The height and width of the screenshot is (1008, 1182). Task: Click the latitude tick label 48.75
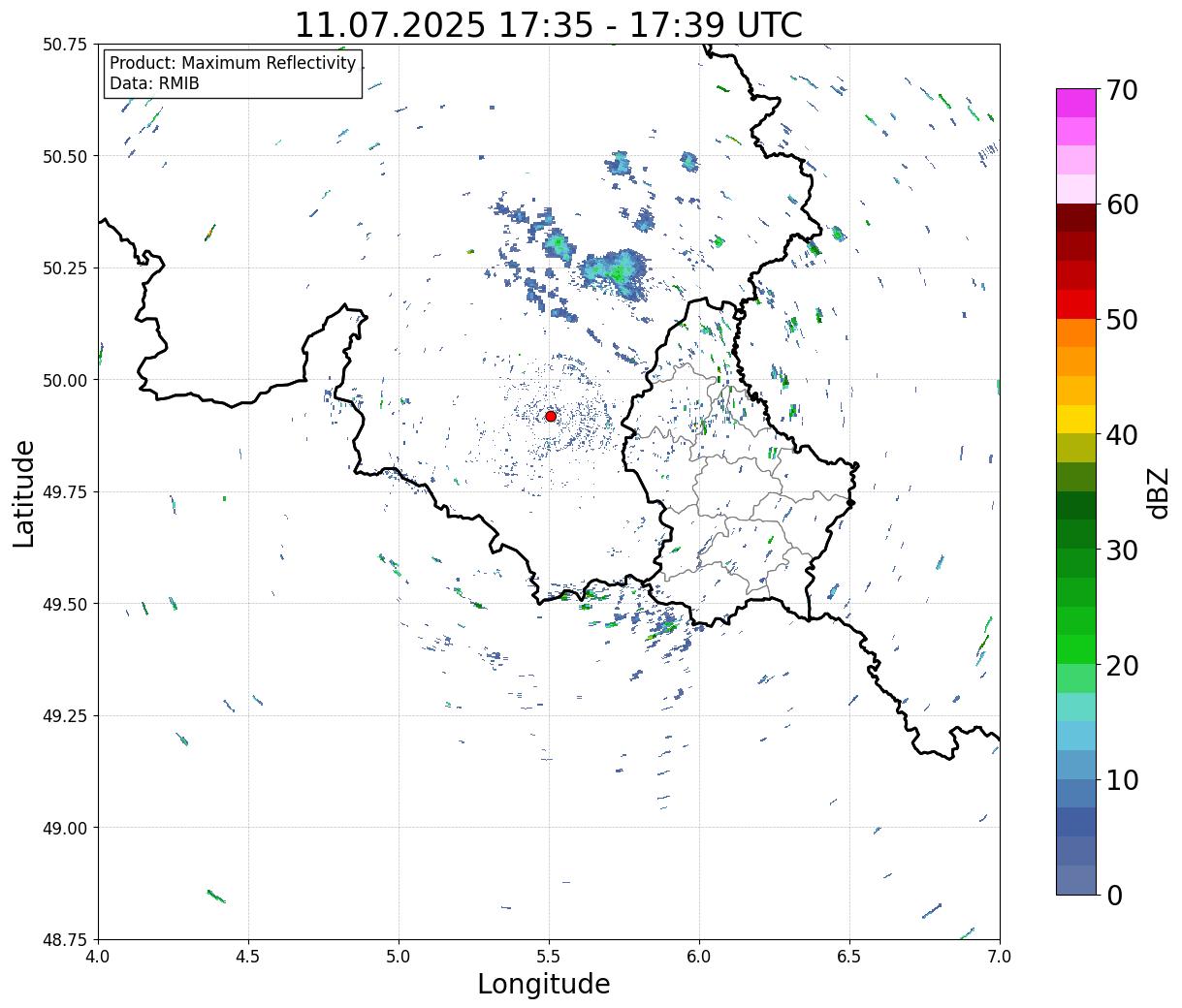point(65,940)
